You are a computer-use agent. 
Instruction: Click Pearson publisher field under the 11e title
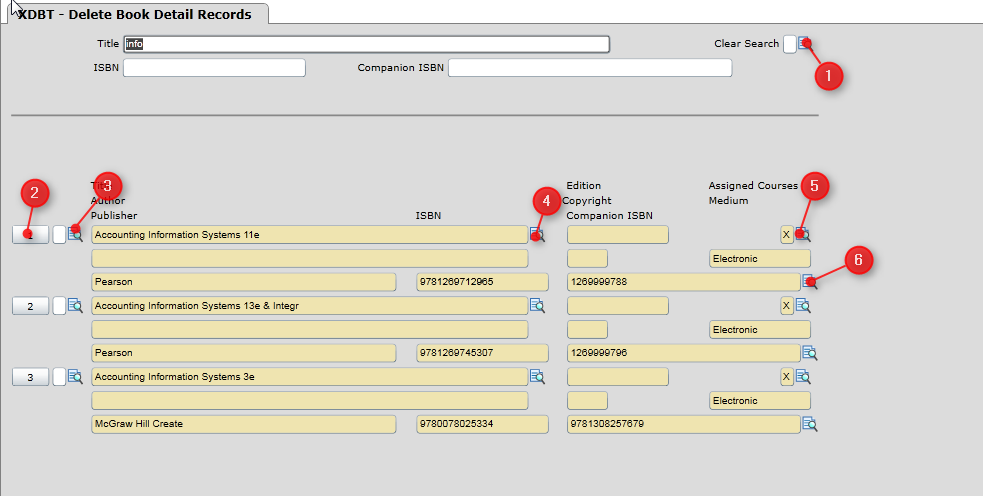244,282
